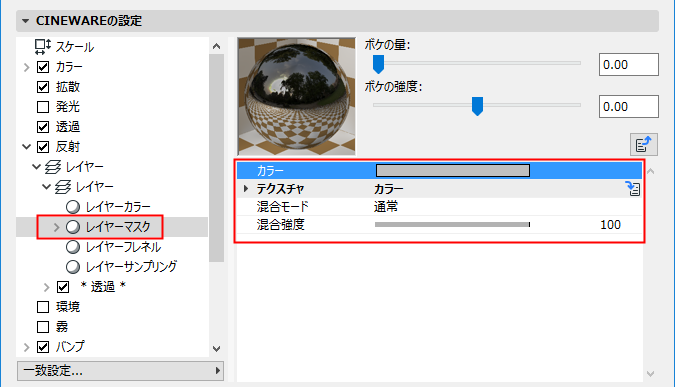Enable the 霧 channel checkbox
The image size is (675, 387).
click(x=43, y=327)
